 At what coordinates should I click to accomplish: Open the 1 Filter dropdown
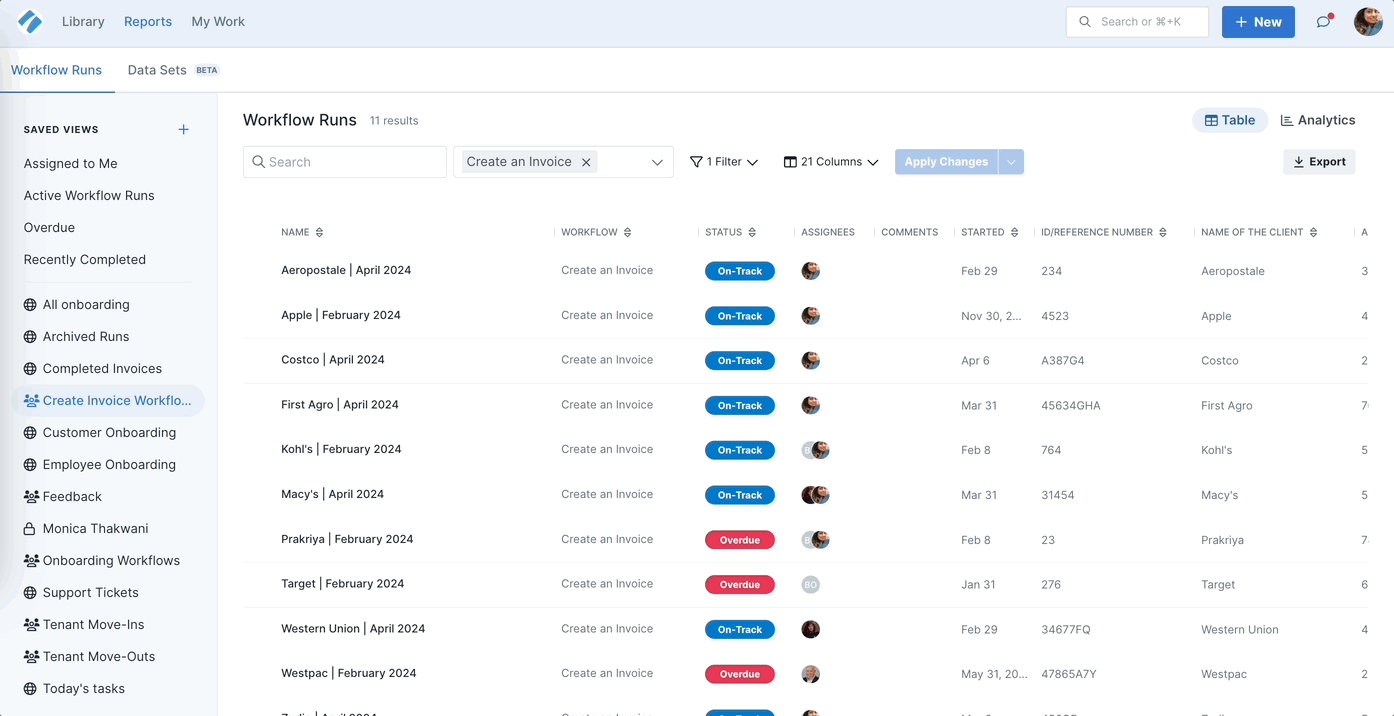pos(724,162)
